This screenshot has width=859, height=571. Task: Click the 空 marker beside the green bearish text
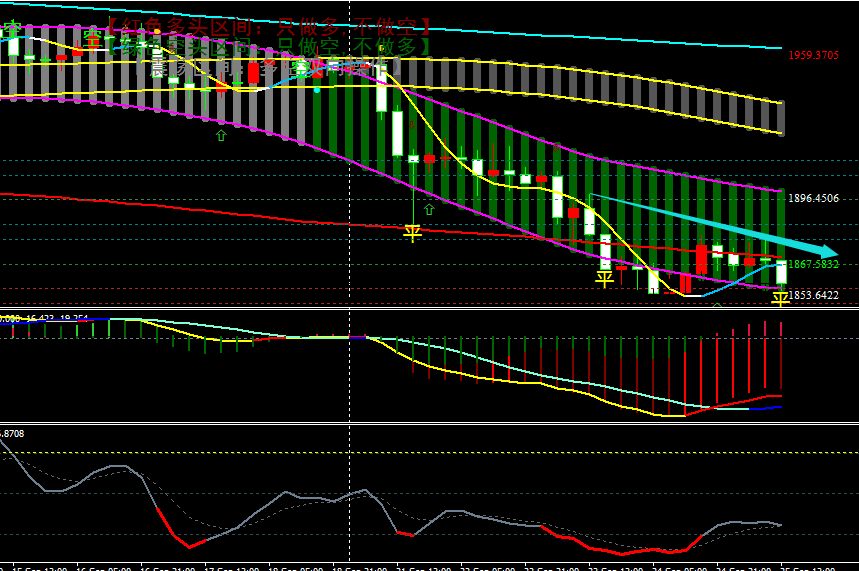pyautogui.click(x=93, y=38)
